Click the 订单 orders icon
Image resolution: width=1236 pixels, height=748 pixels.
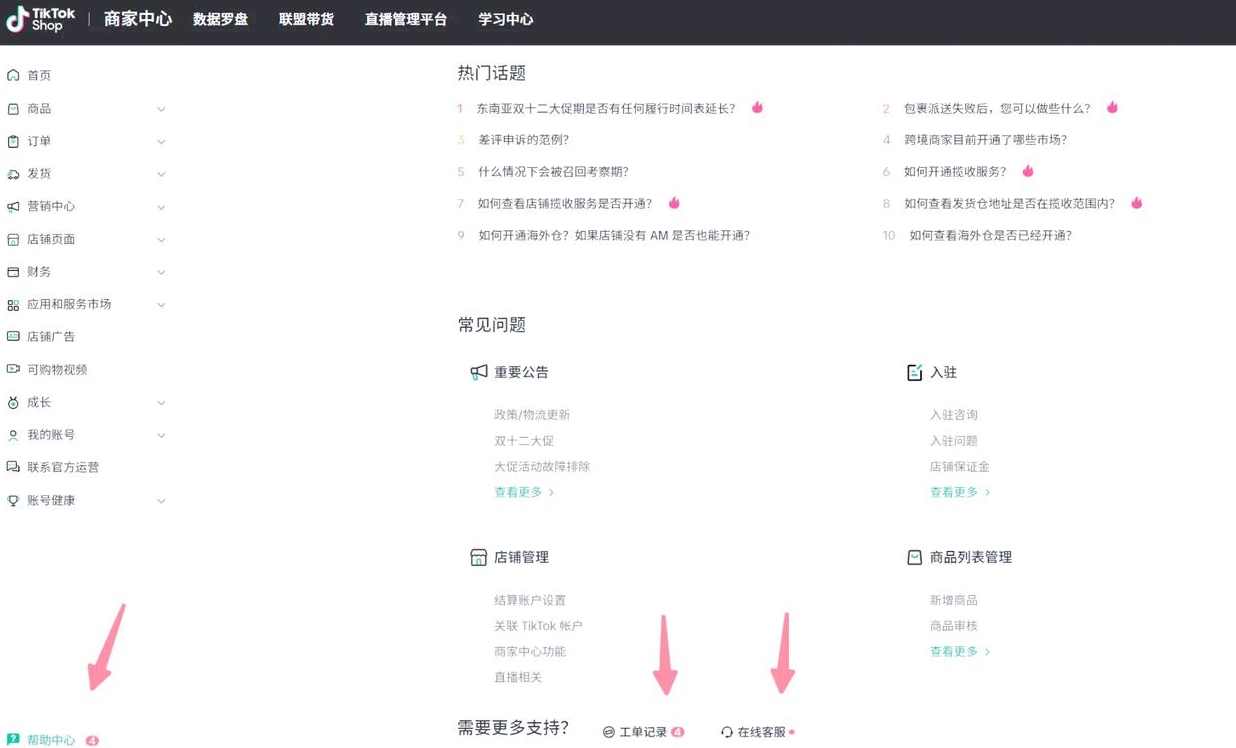[x=14, y=141]
